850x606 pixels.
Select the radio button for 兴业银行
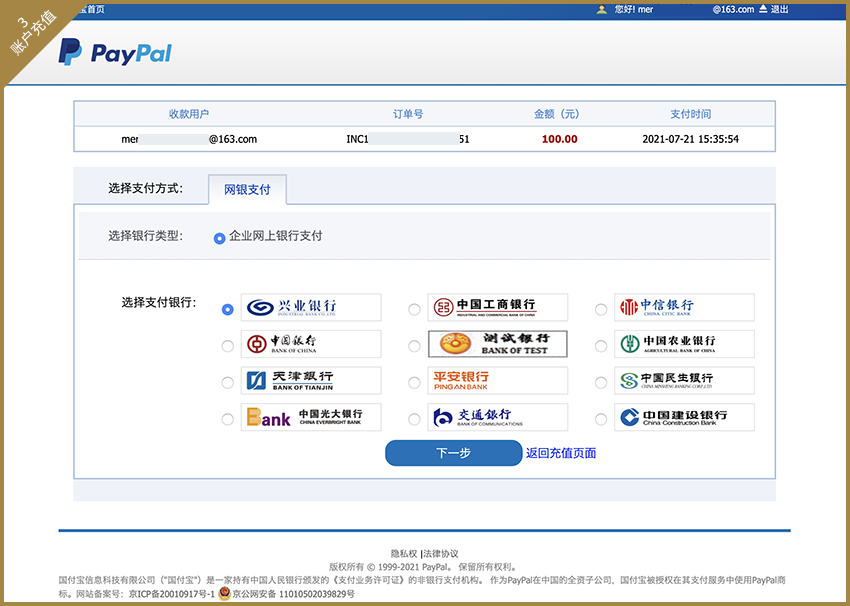228,310
